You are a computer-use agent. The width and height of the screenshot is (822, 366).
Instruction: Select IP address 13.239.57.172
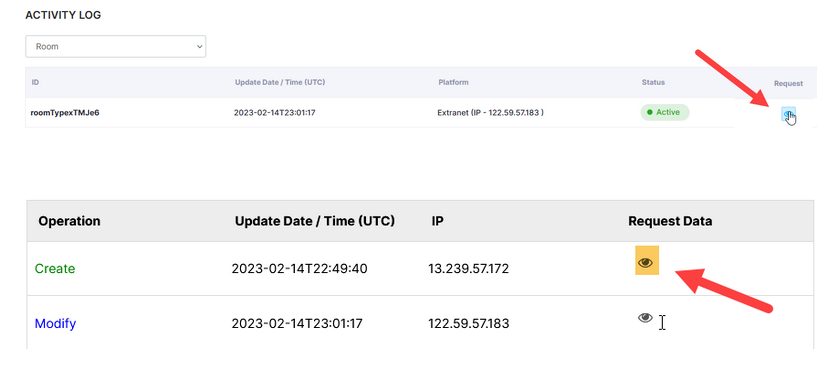pos(469,269)
